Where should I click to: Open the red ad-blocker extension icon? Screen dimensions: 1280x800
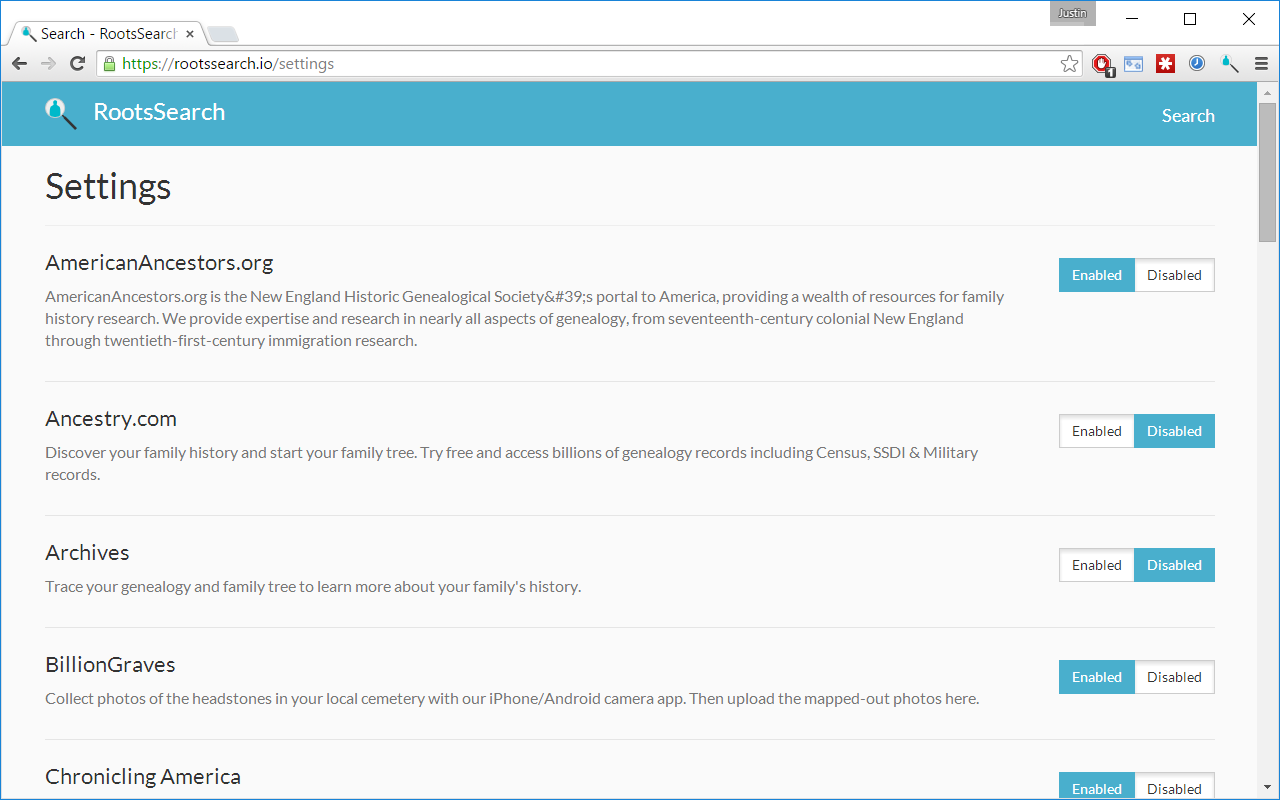coord(1103,65)
